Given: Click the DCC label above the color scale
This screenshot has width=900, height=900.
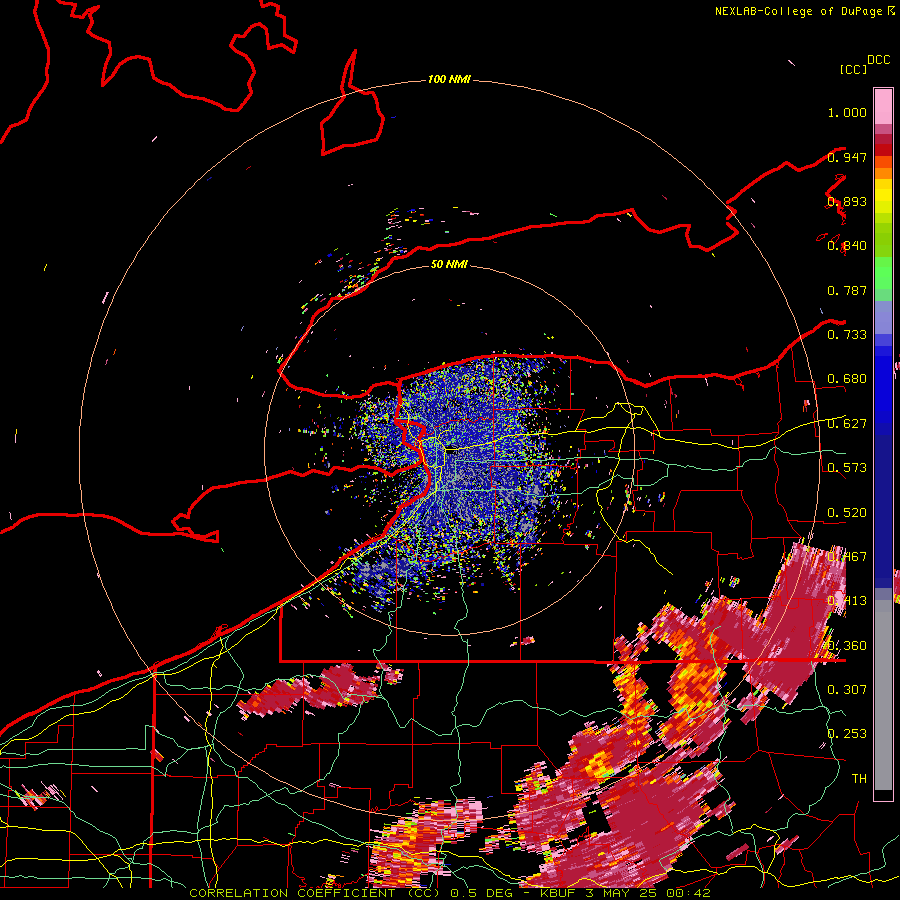Looking at the screenshot, I should tap(879, 60).
